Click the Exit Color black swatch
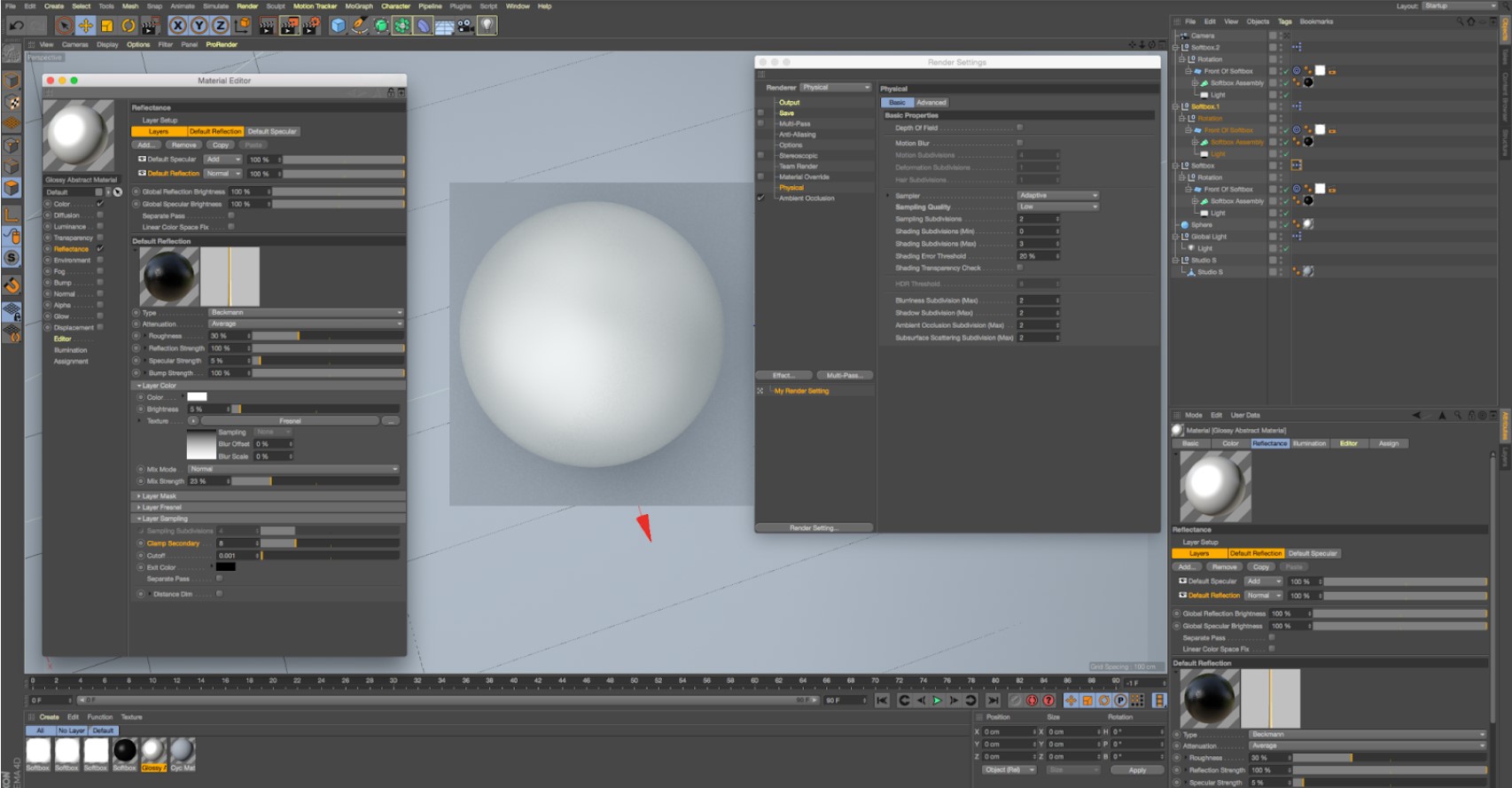 point(226,567)
